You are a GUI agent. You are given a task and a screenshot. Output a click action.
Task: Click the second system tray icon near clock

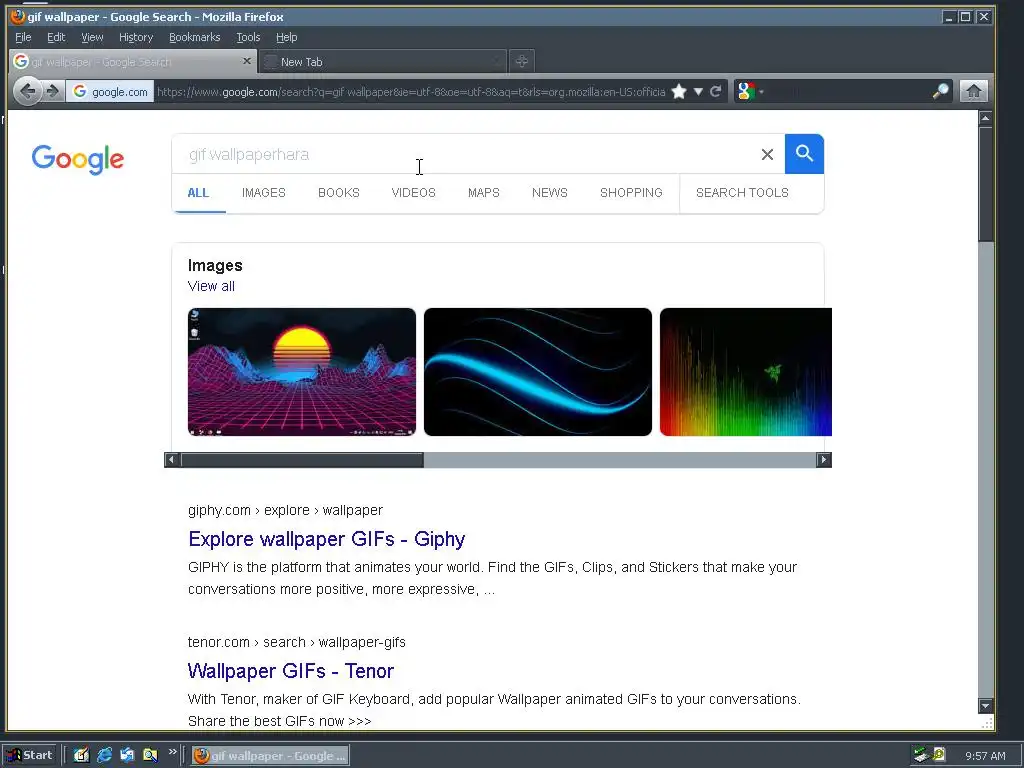(939, 755)
